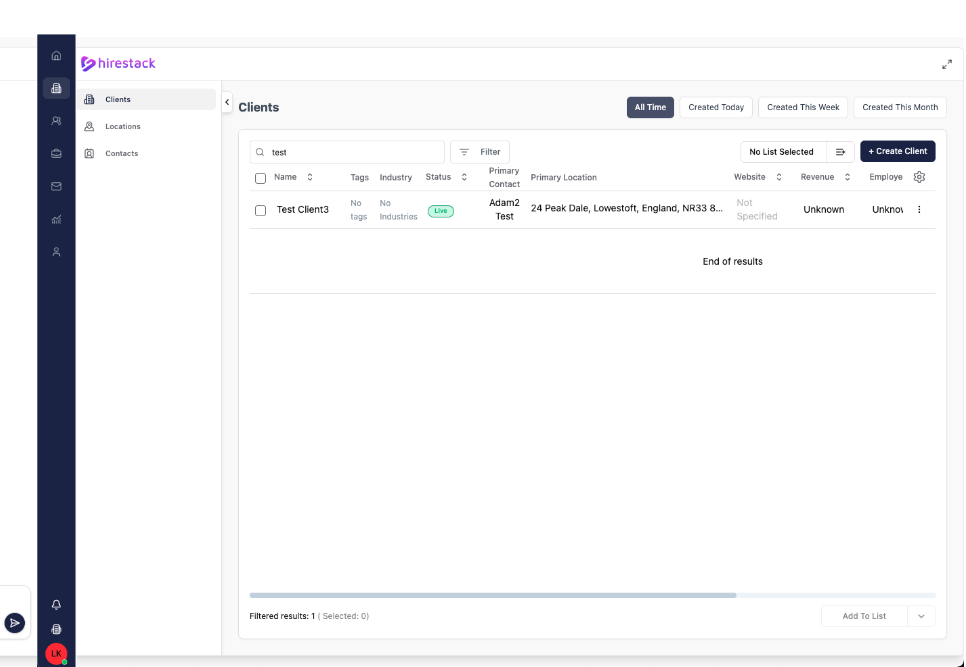Open the column settings gear icon

[920, 176]
